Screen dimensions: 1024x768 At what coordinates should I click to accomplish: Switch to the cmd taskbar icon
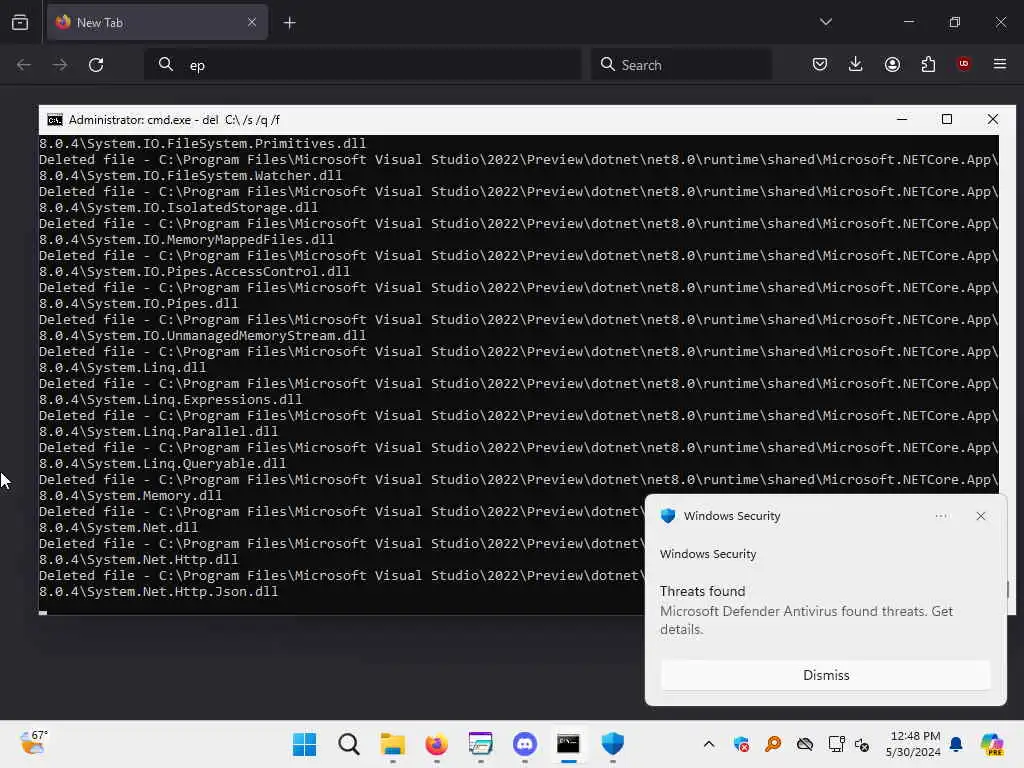tap(568, 744)
